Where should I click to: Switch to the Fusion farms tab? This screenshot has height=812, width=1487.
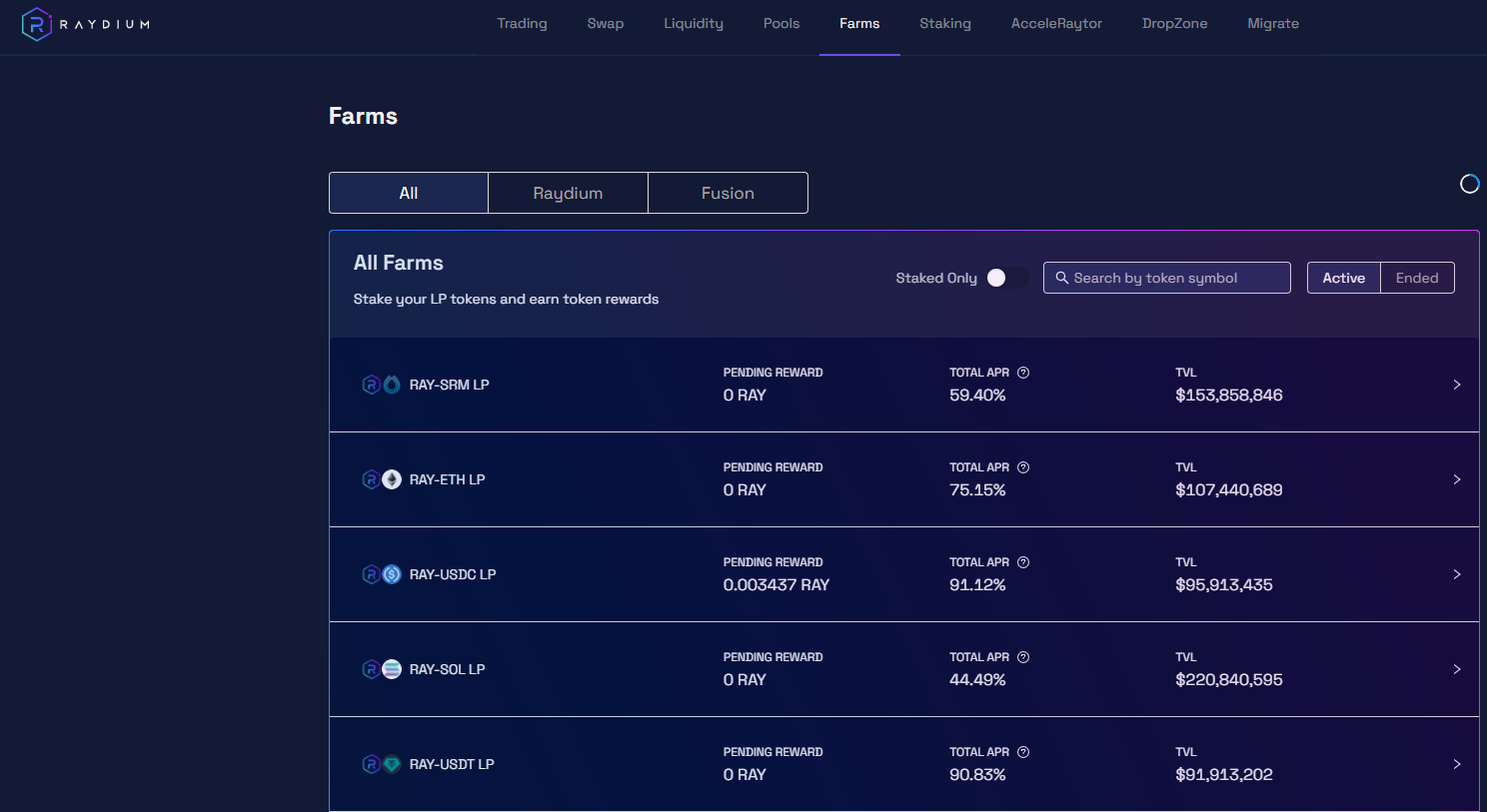(x=728, y=193)
